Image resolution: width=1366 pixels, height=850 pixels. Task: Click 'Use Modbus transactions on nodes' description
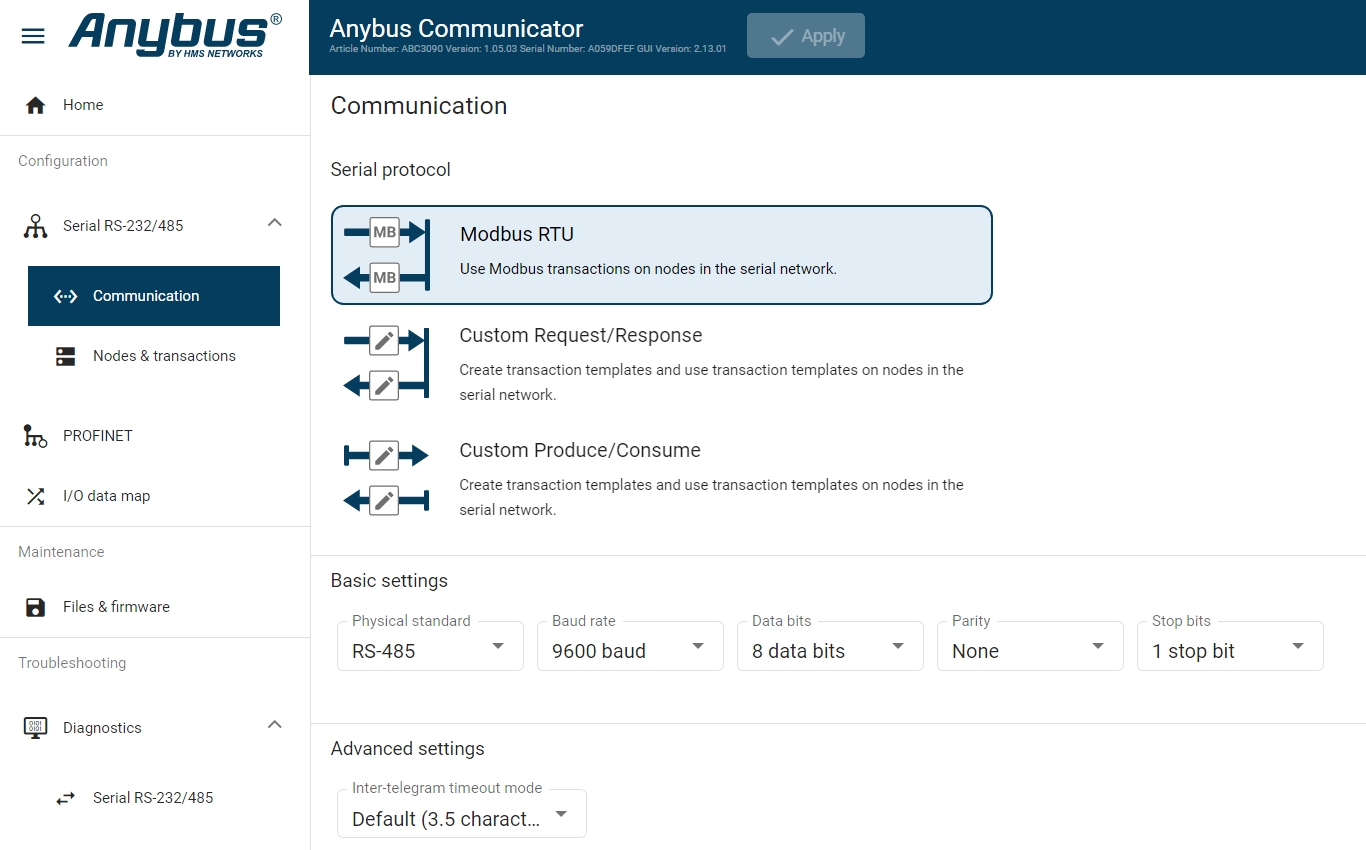648,269
